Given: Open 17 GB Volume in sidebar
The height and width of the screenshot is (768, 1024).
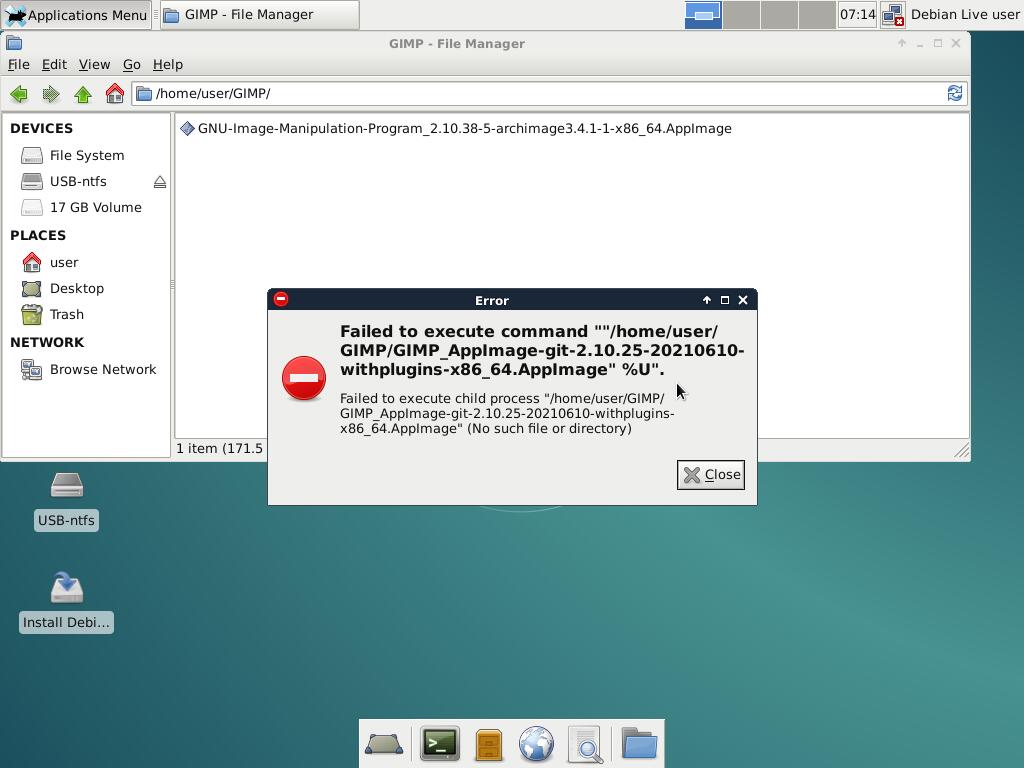Looking at the screenshot, I should [95, 208].
